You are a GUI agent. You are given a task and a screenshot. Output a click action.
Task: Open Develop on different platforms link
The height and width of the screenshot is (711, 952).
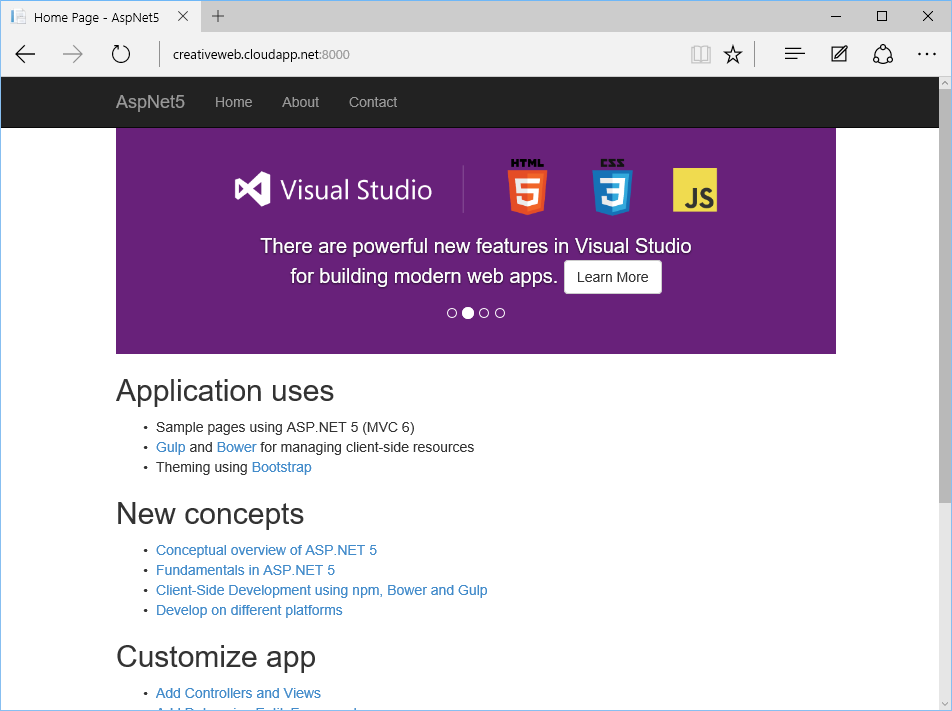coord(249,610)
